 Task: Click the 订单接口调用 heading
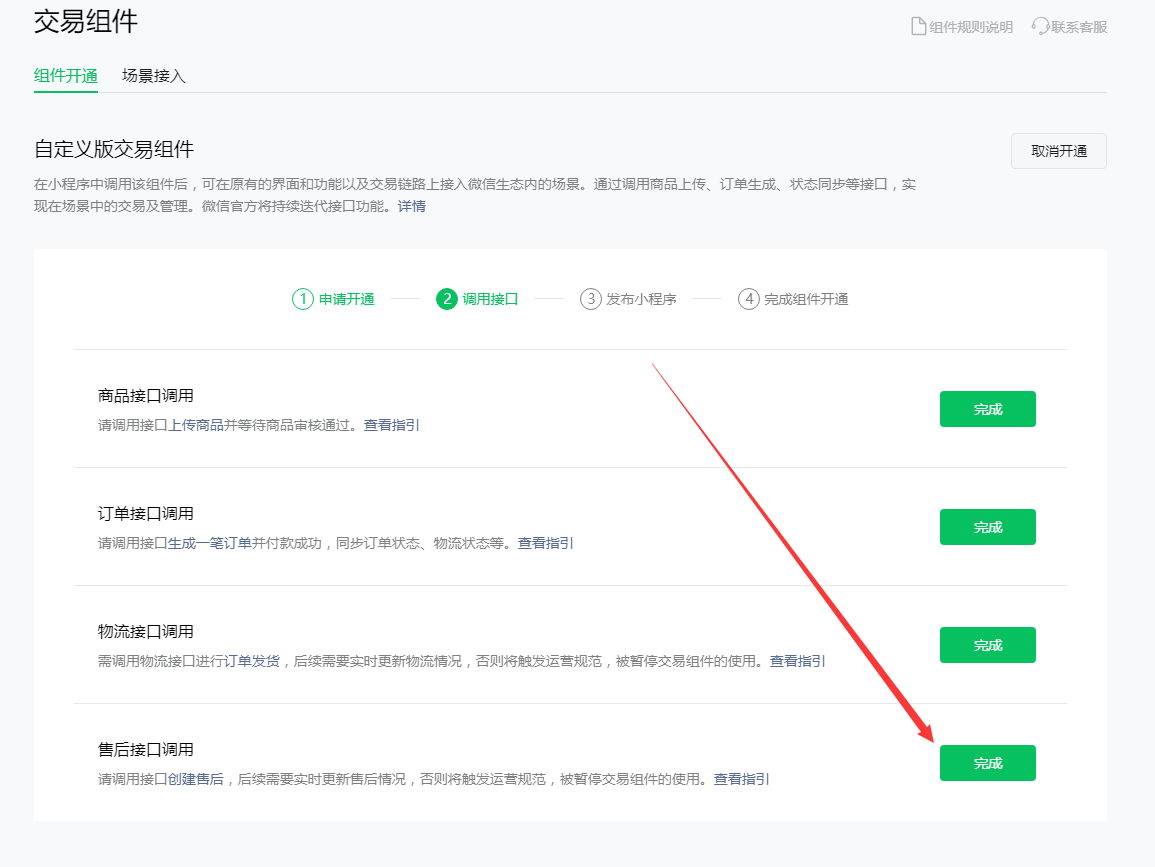(x=146, y=513)
